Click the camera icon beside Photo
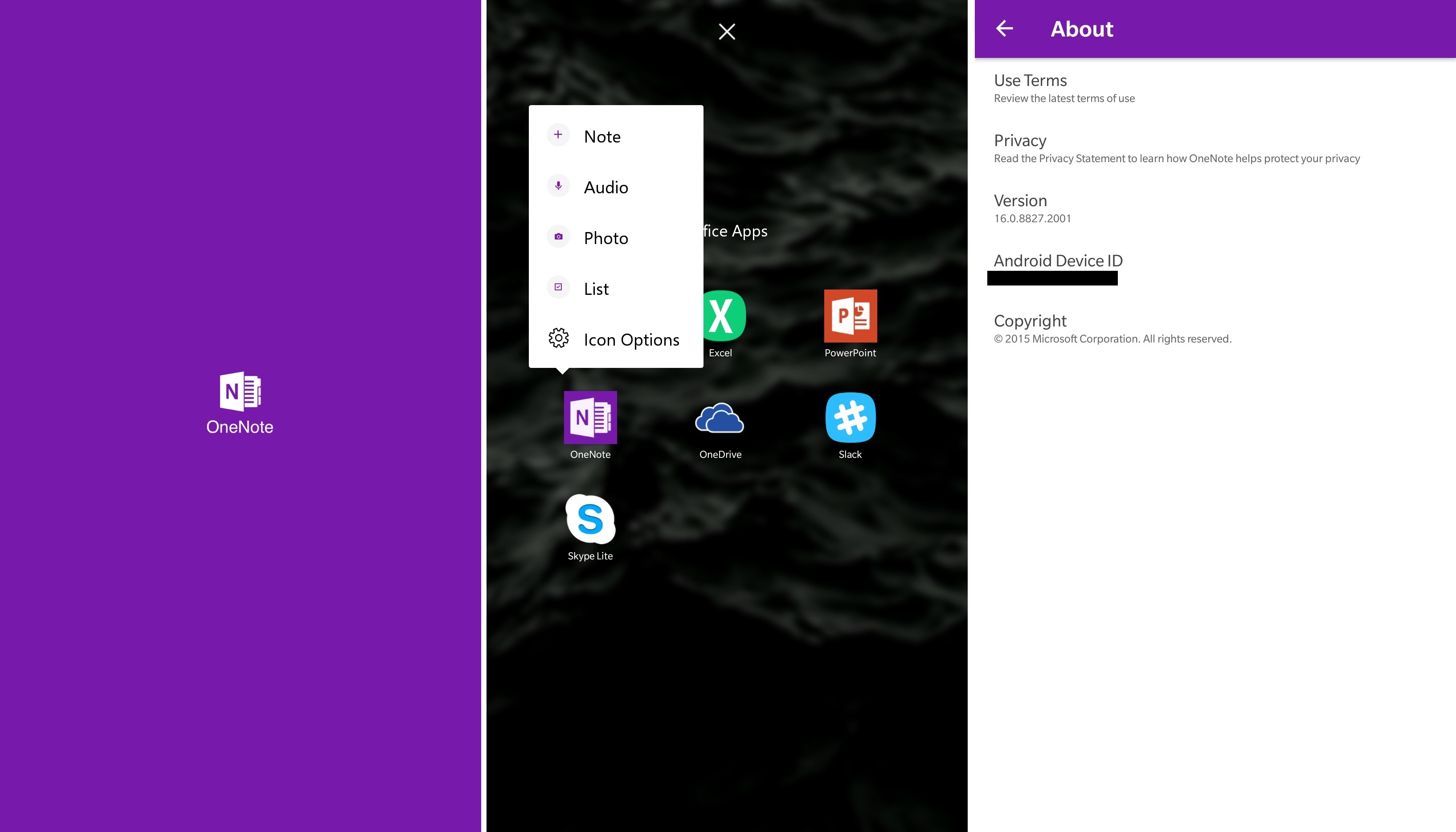The width and height of the screenshot is (1456, 832). (x=558, y=237)
